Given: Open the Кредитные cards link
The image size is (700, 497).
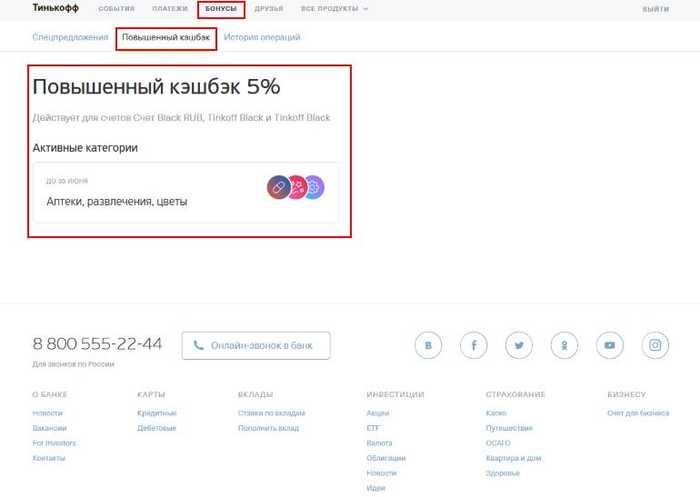Looking at the screenshot, I should (157, 413).
